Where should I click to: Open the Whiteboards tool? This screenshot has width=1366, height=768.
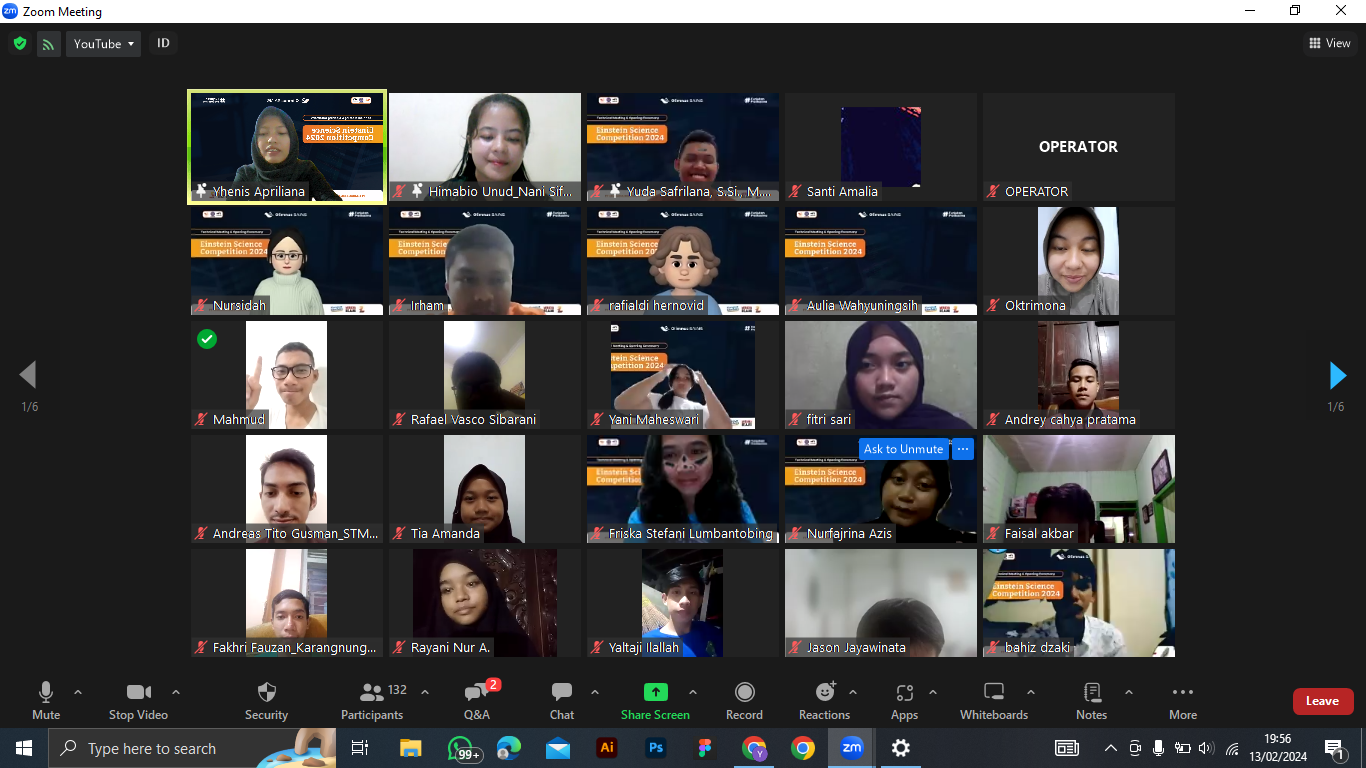(x=993, y=700)
